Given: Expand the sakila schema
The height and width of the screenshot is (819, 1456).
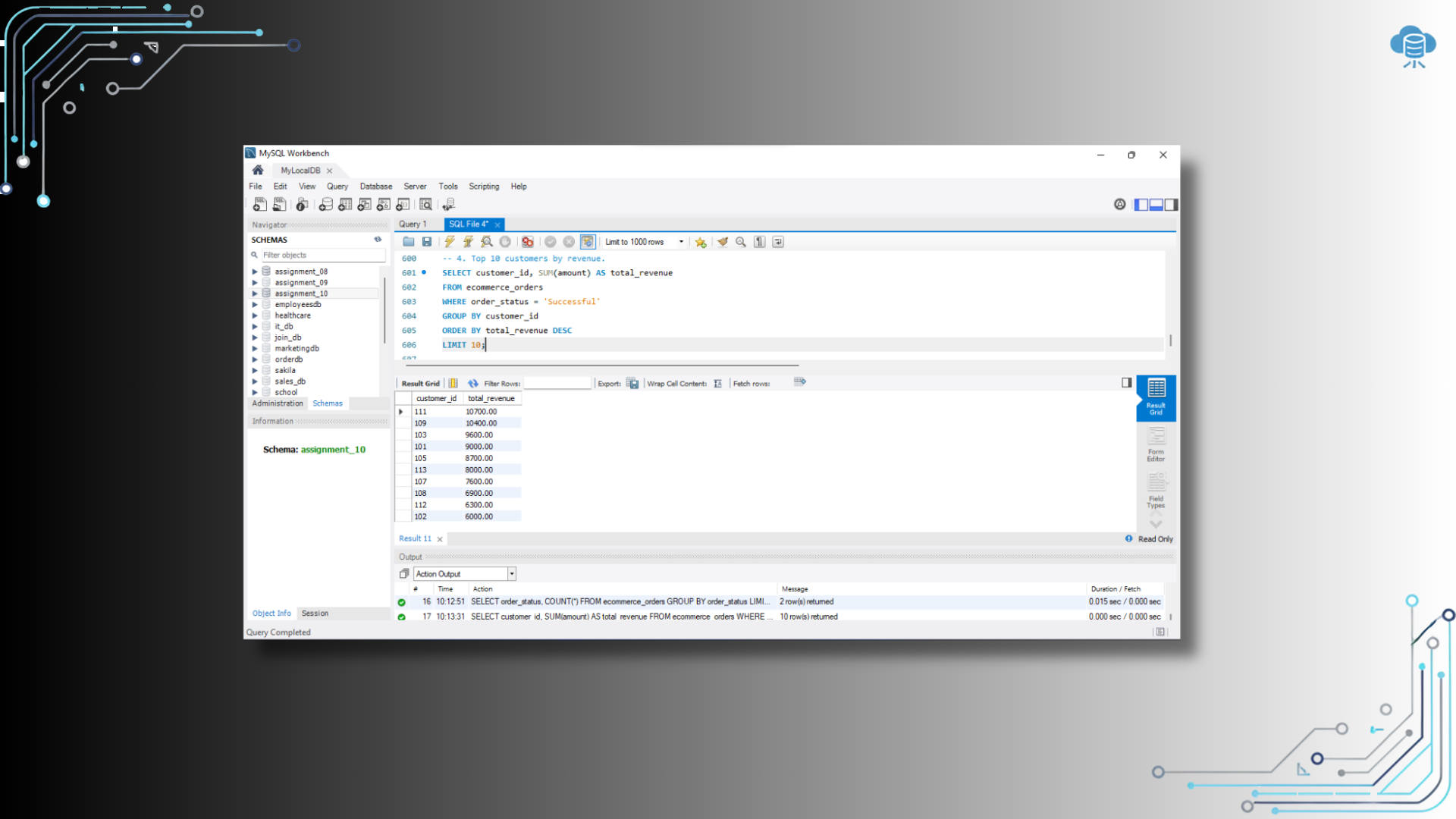Looking at the screenshot, I should tap(255, 371).
